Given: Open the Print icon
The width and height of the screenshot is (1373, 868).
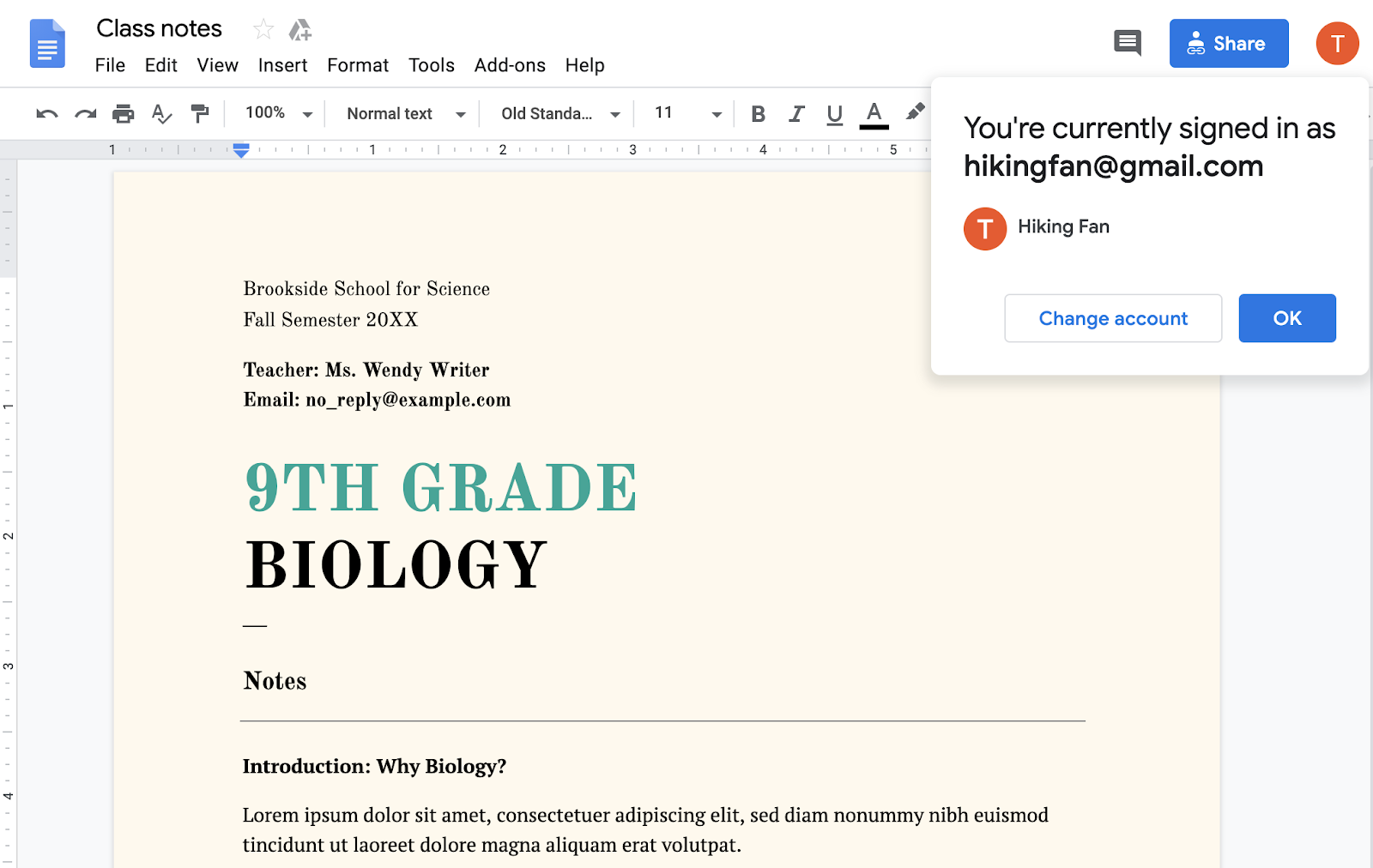Looking at the screenshot, I should [124, 113].
